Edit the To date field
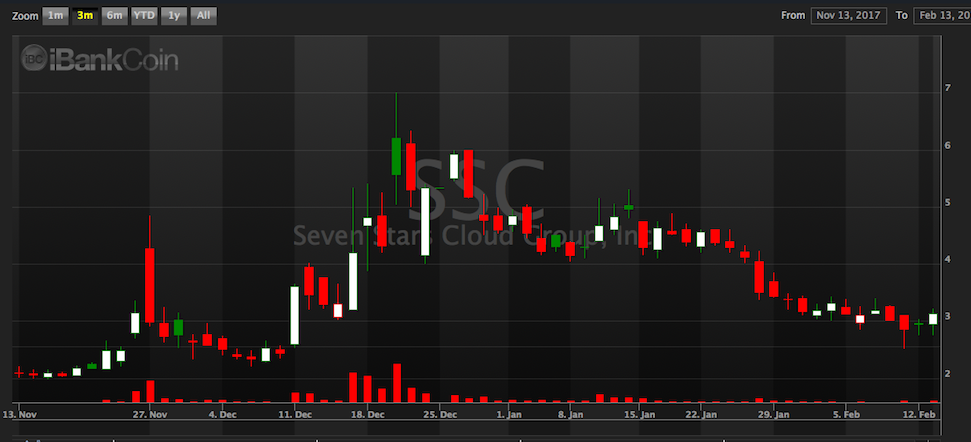 click(x=942, y=15)
